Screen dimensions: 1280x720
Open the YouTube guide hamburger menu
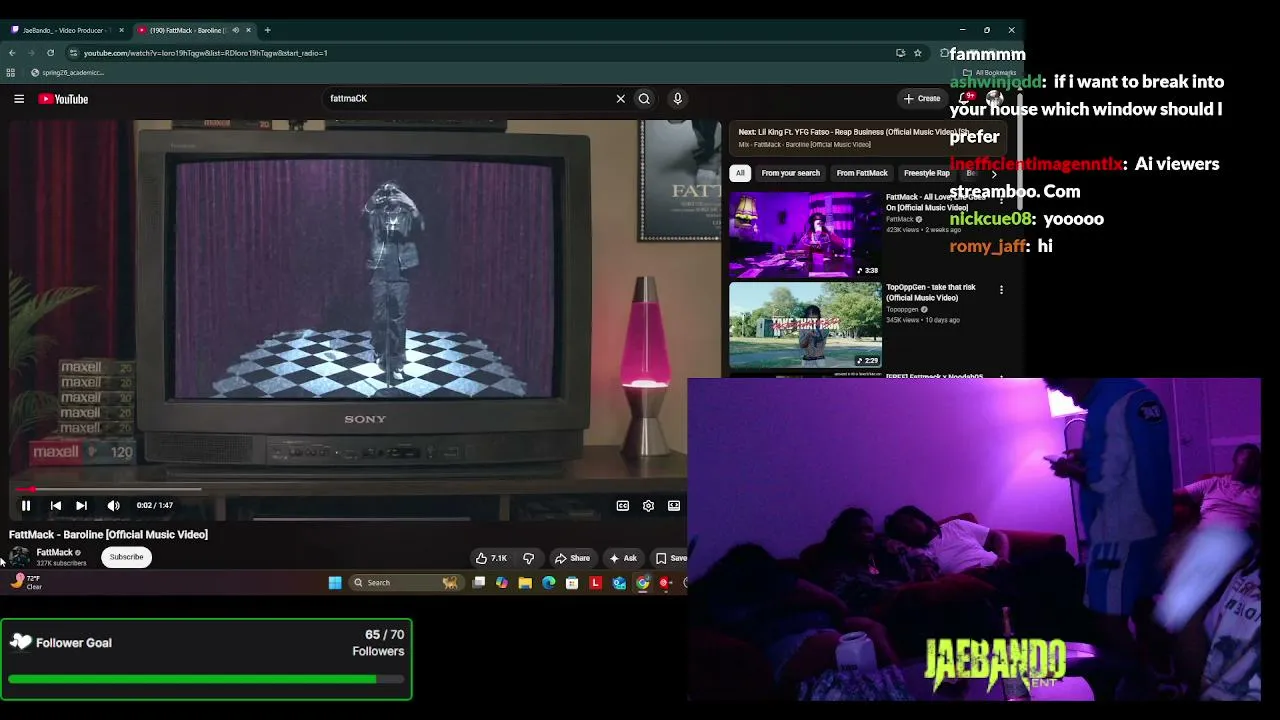19,99
